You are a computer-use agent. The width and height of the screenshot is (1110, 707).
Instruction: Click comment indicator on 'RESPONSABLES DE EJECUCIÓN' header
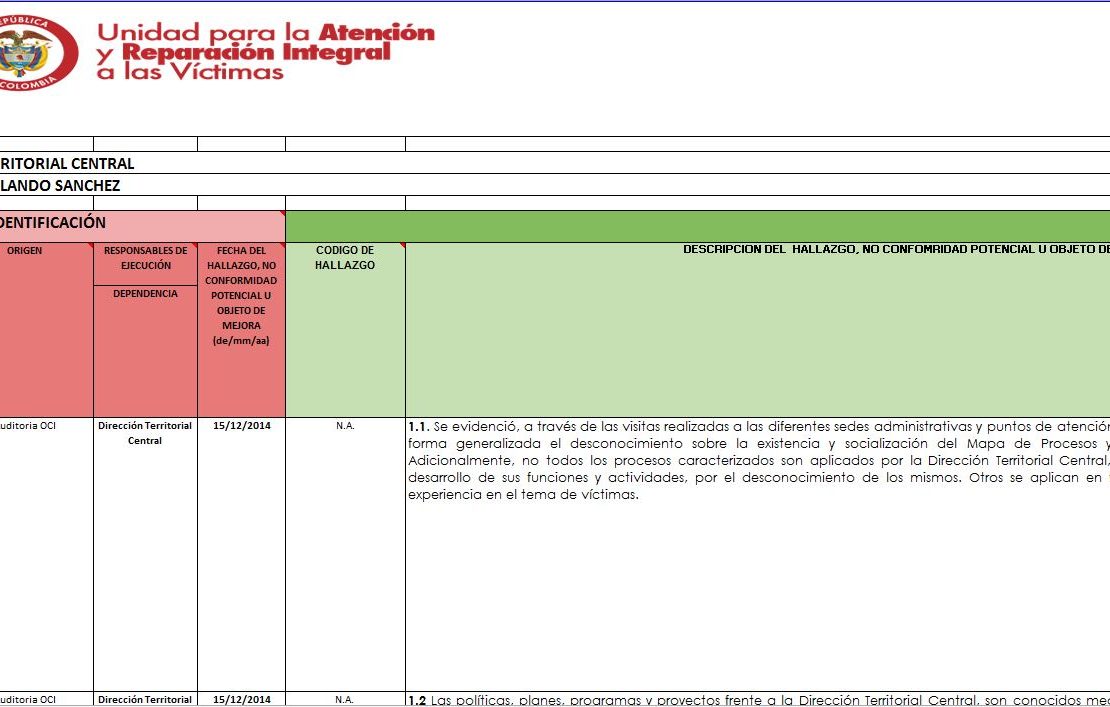(x=194, y=246)
